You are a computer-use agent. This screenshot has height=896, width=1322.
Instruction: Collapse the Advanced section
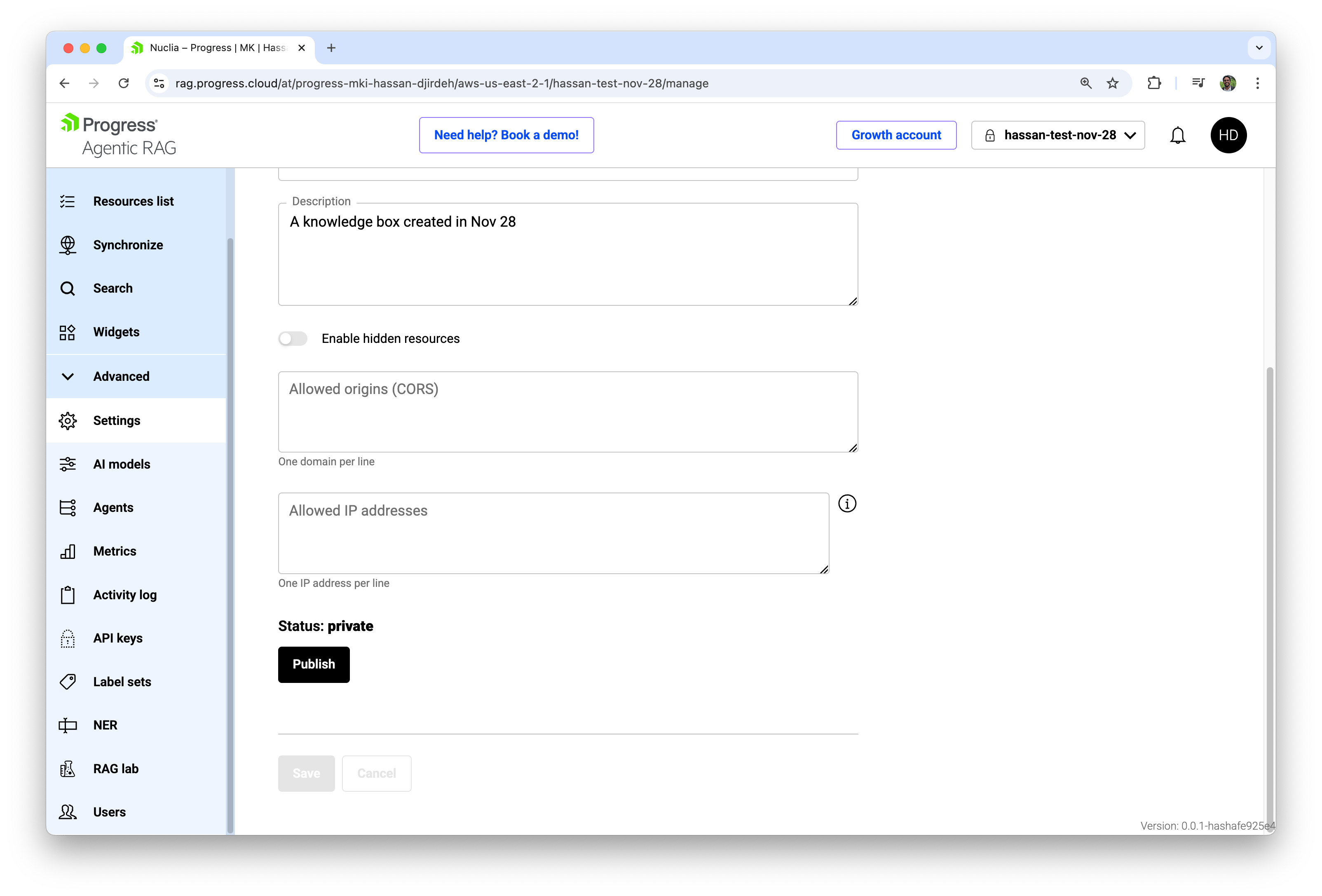point(121,376)
